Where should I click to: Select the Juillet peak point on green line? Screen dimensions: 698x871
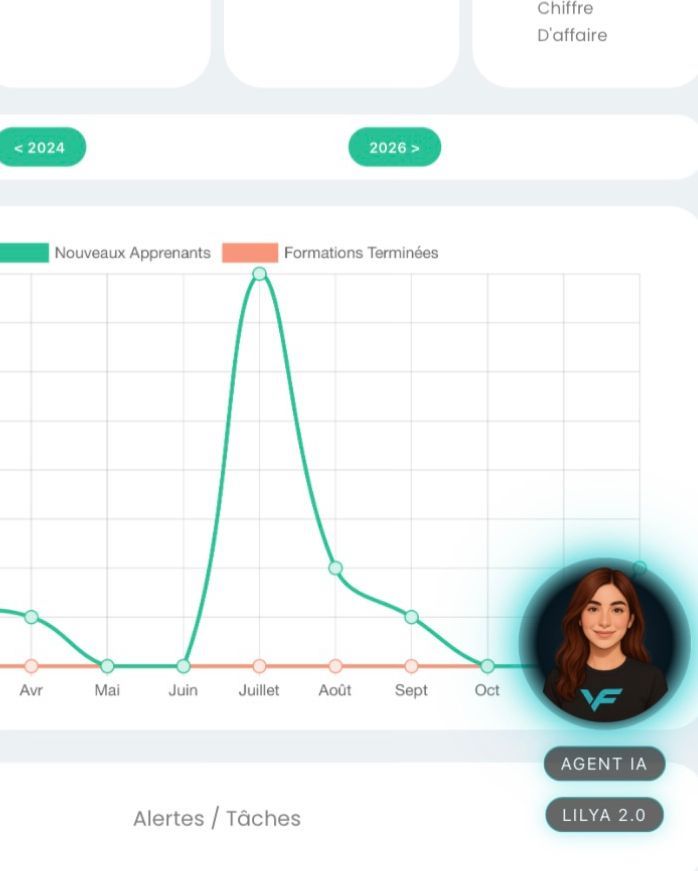coord(259,273)
